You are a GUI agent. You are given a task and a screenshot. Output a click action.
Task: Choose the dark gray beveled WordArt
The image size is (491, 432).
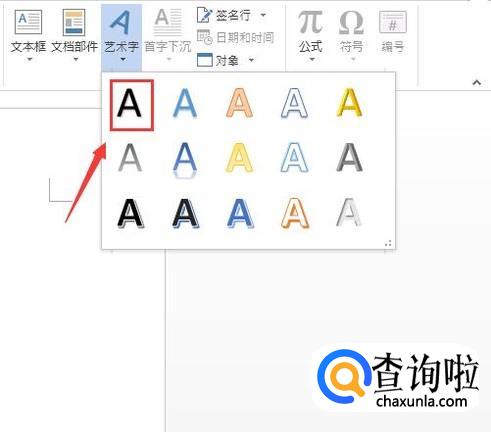[x=349, y=157]
